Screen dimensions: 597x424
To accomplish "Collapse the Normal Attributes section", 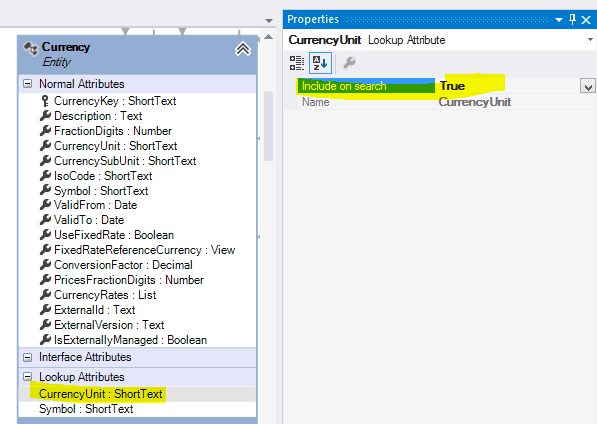I will tap(27, 84).
